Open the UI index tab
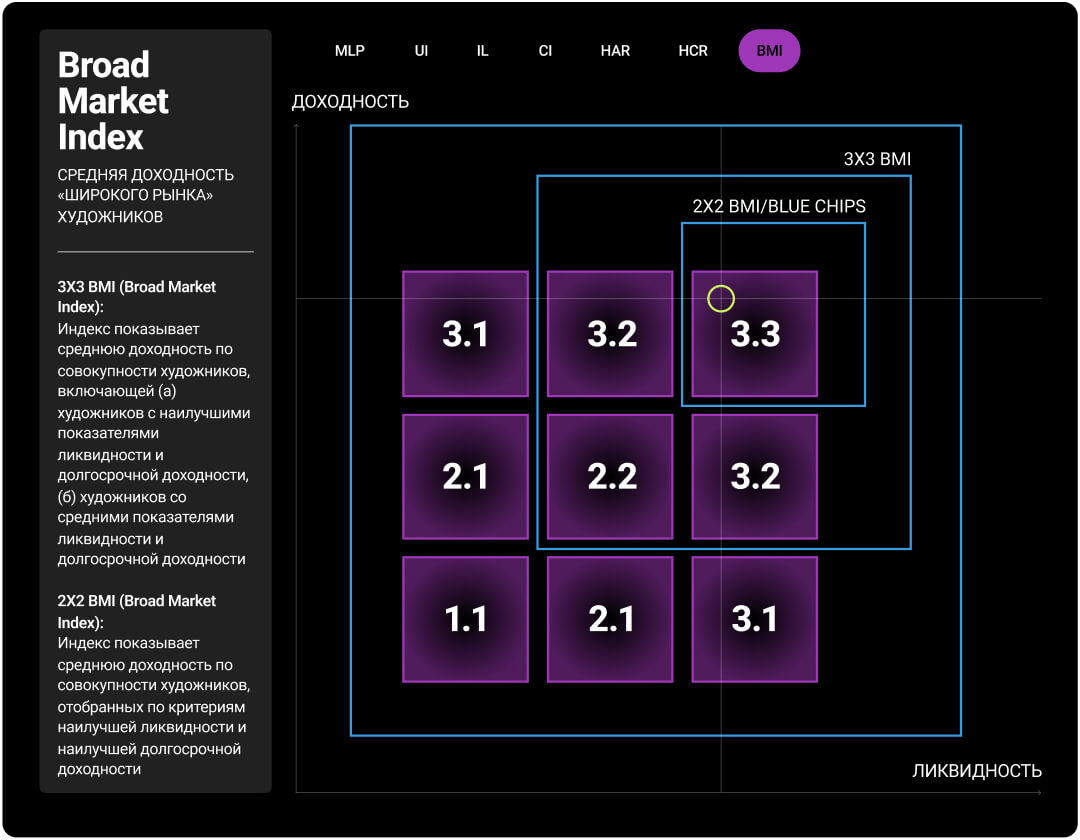The width and height of the screenshot is (1080, 840). coord(421,51)
